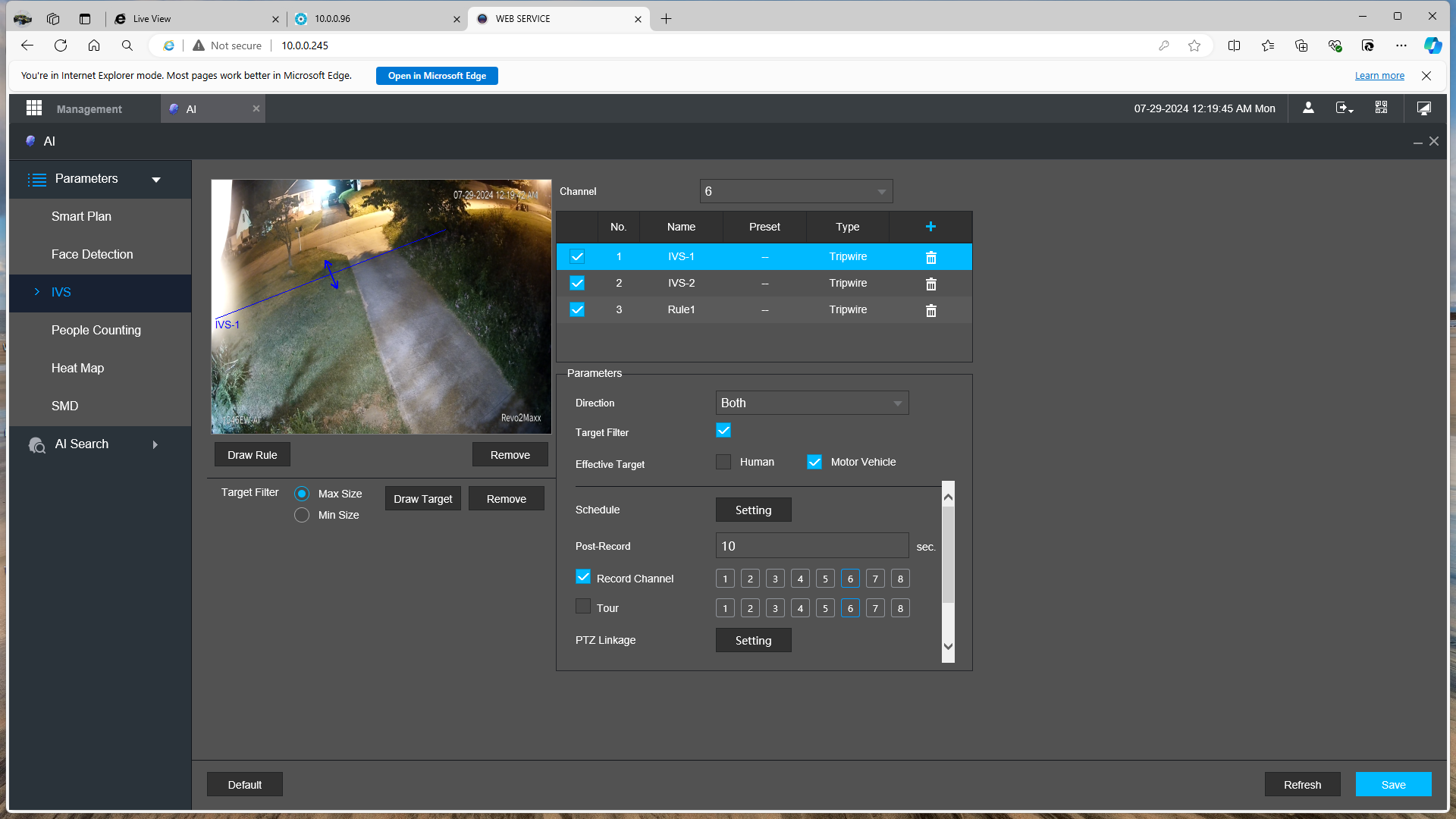The image size is (1456, 819).
Task: Save the IVS configuration
Action: [1394, 785]
